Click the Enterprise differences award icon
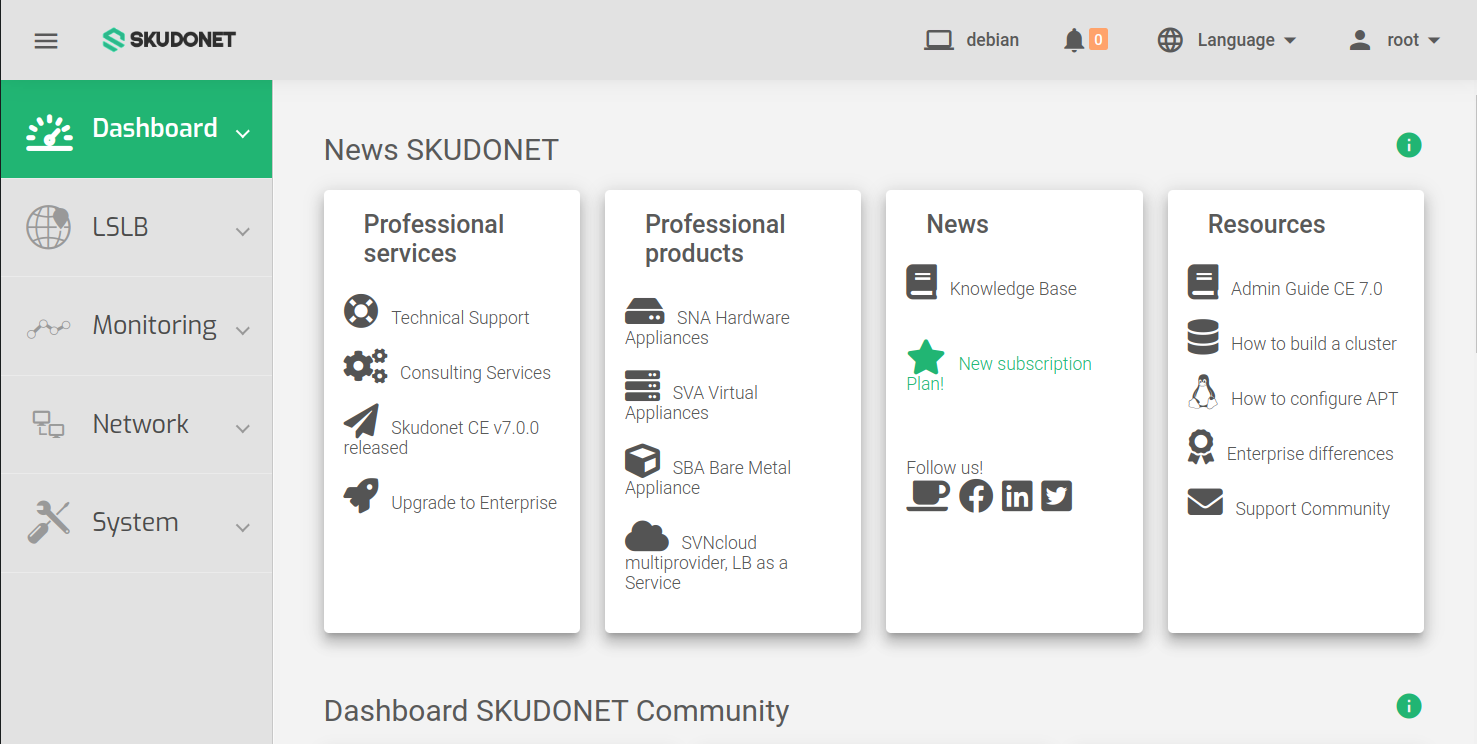The height and width of the screenshot is (744, 1477). coord(1201,447)
